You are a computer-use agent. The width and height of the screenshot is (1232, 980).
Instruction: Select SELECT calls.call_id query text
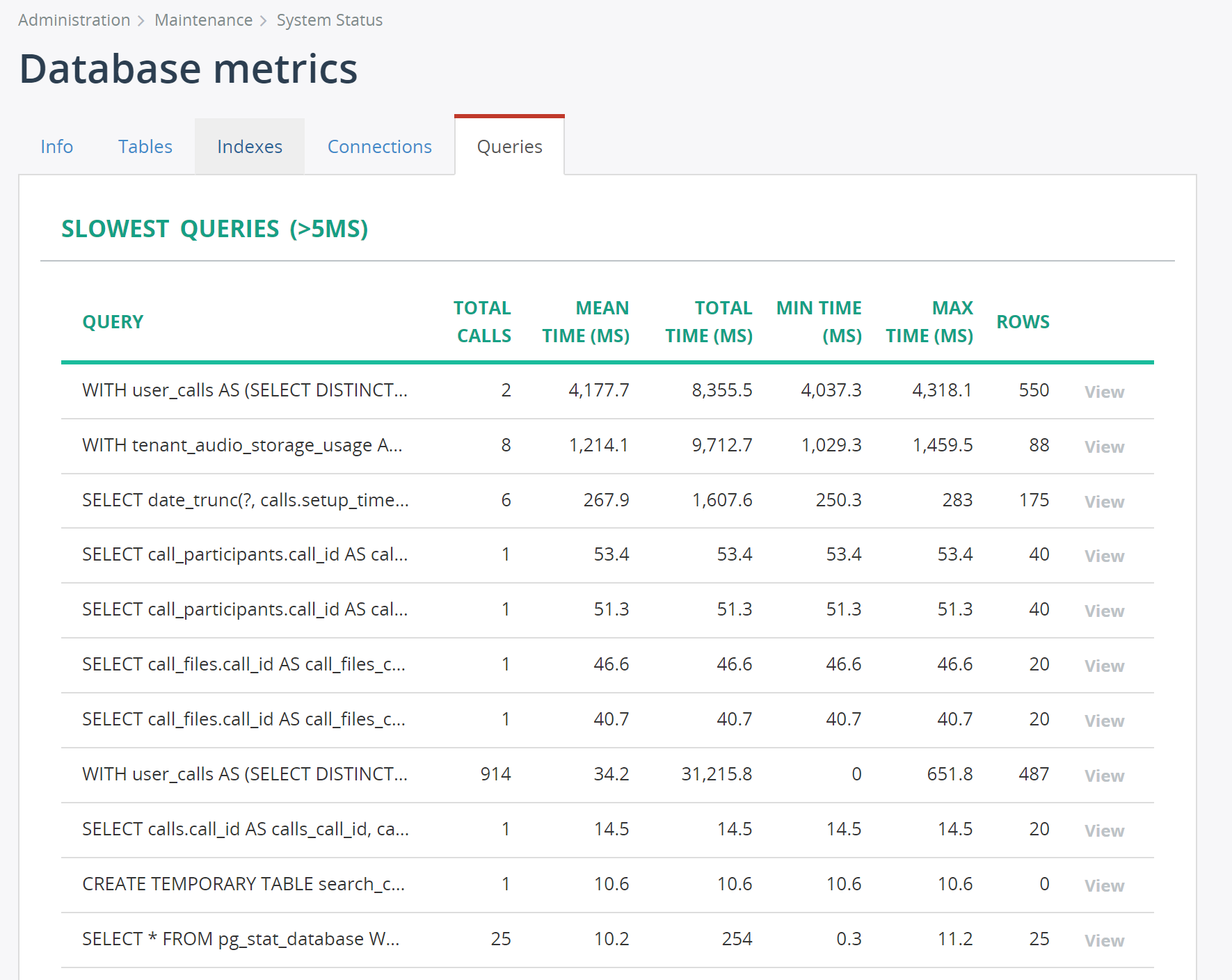[246, 829]
